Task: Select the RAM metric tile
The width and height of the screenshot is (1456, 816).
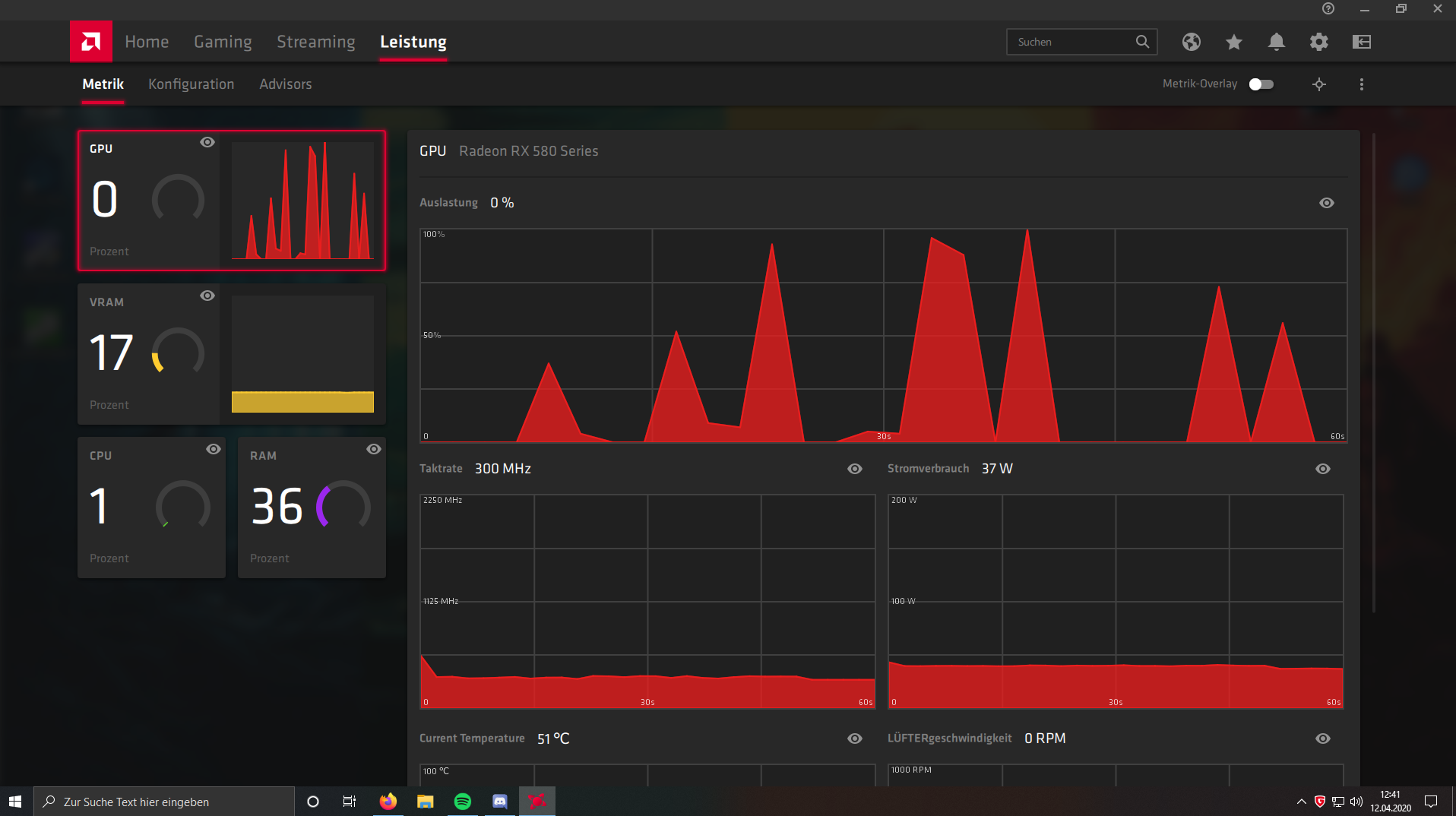Action: (x=312, y=508)
